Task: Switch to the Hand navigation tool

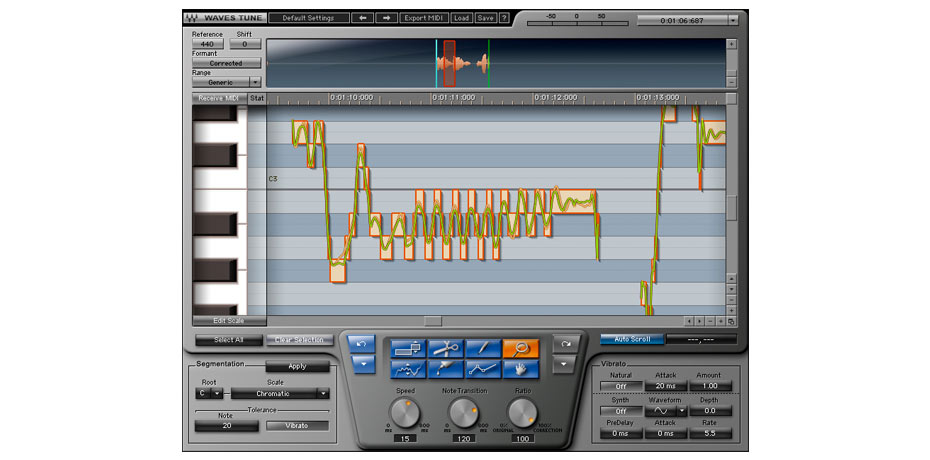Action: pyautogui.click(x=521, y=370)
